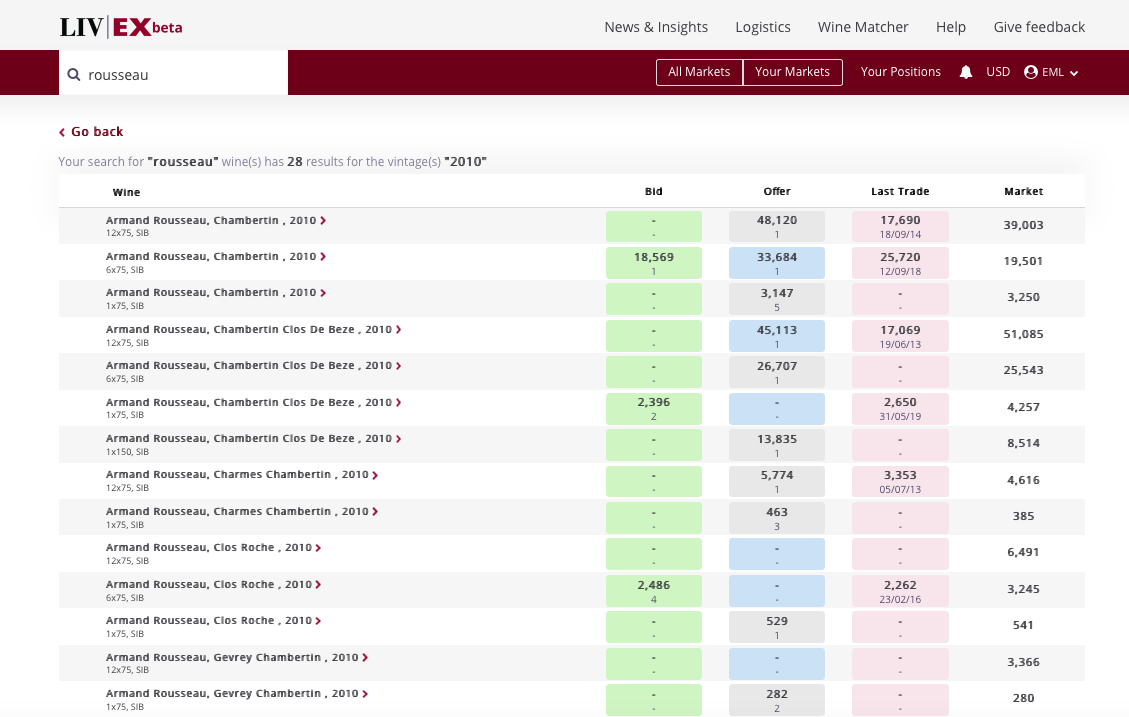Click red arrow on Charmes Chambertin 1x75 row

pyautogui.click(x=375, y=511)
